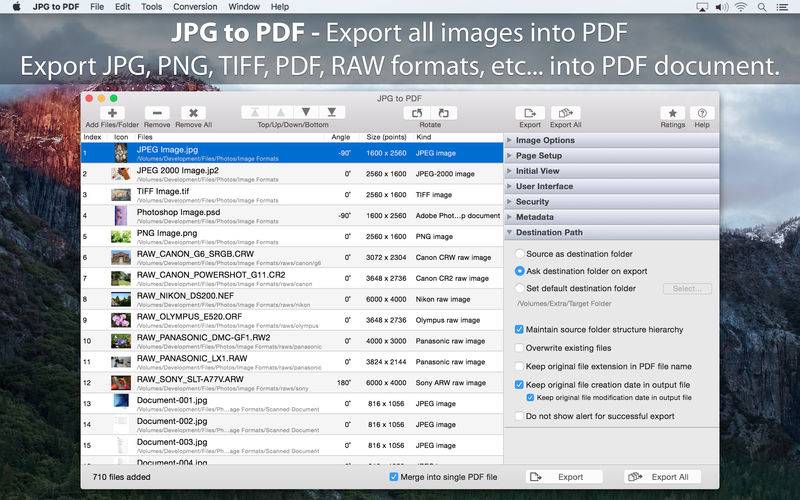Click thumbnail of JPEG 2000 Image.jp2

pyautogui.click(x=121, y=173)
